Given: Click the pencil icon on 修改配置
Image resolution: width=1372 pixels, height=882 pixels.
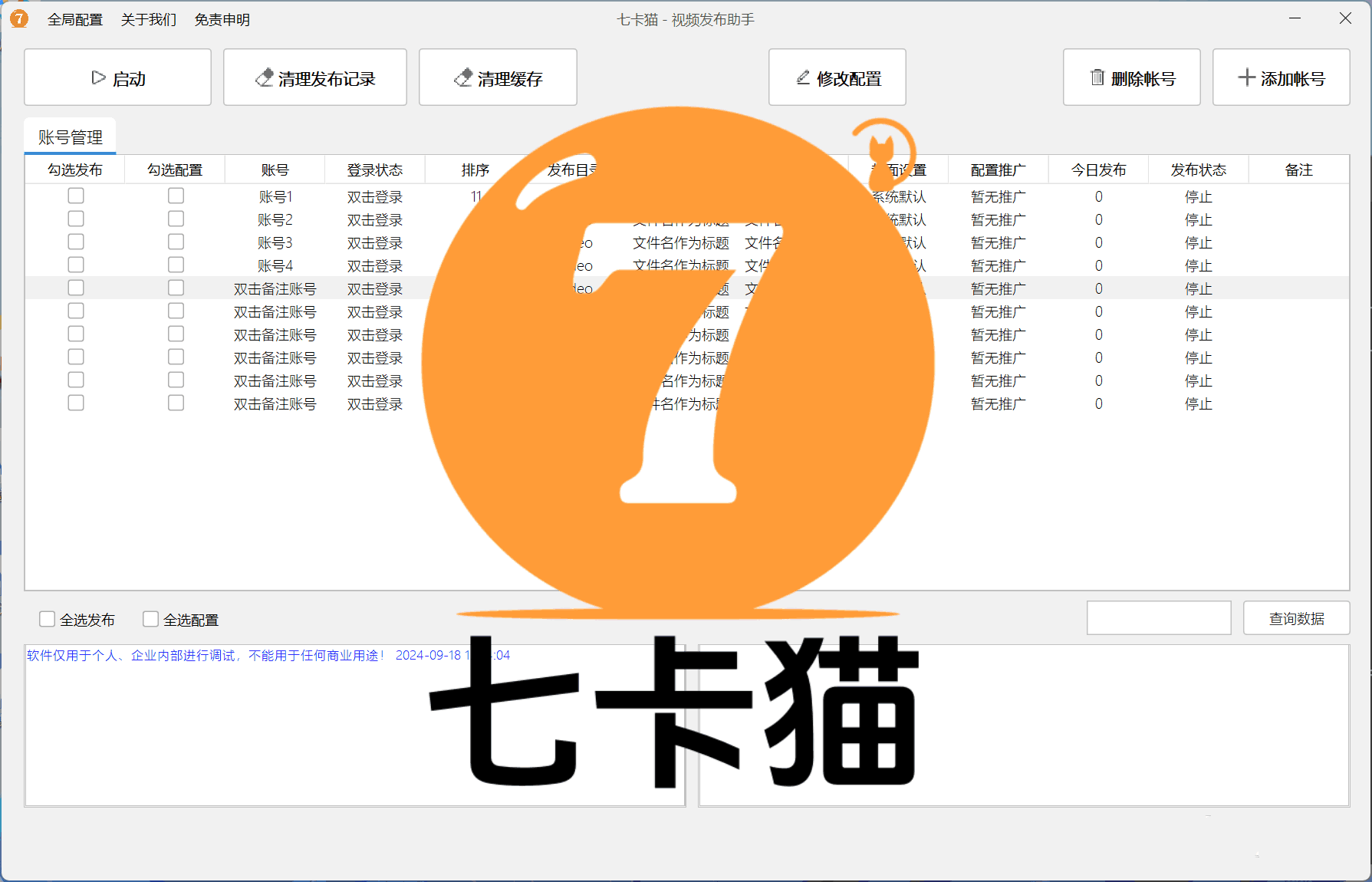Looking at the screenshot, I should pyautogui.click(x=803, y=77).
